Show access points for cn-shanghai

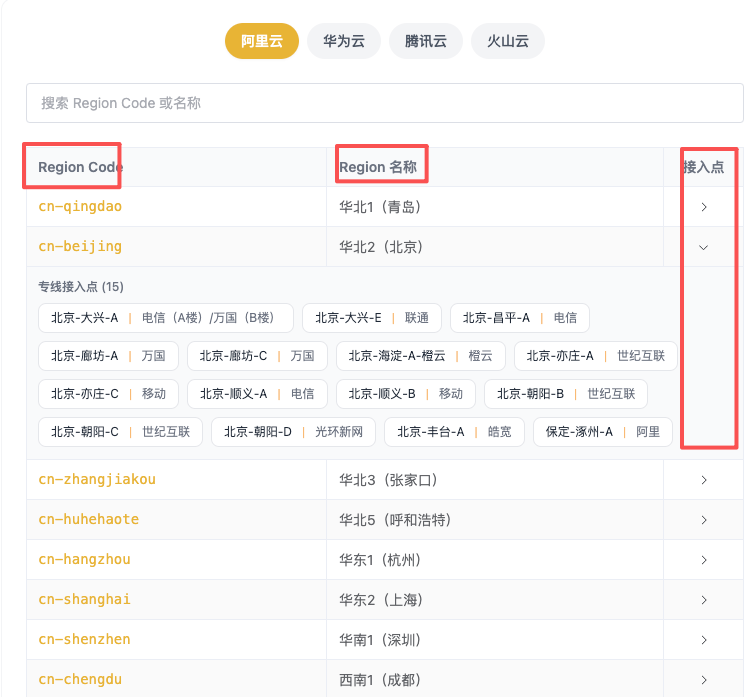(x=704, y=600)
